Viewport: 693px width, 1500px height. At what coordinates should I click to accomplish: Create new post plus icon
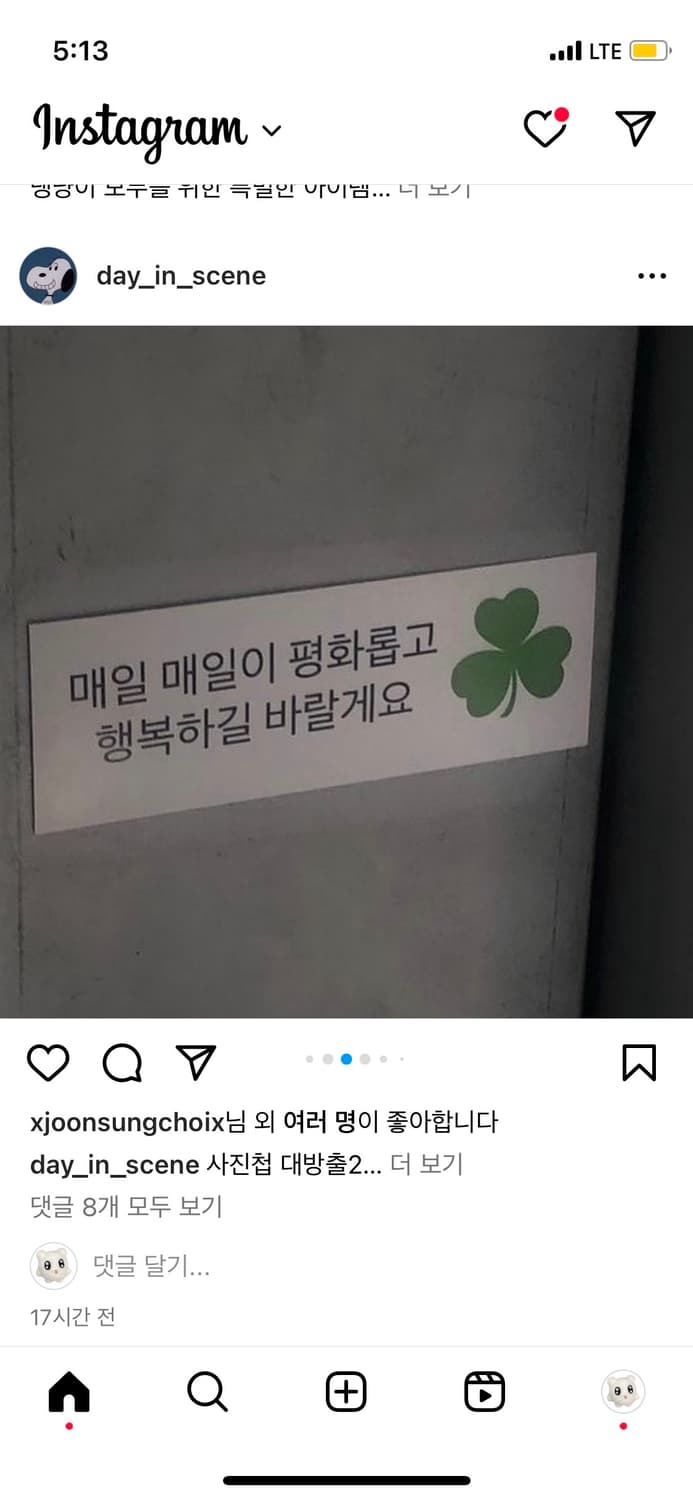pyautogui.click(x=346, y=1392)
